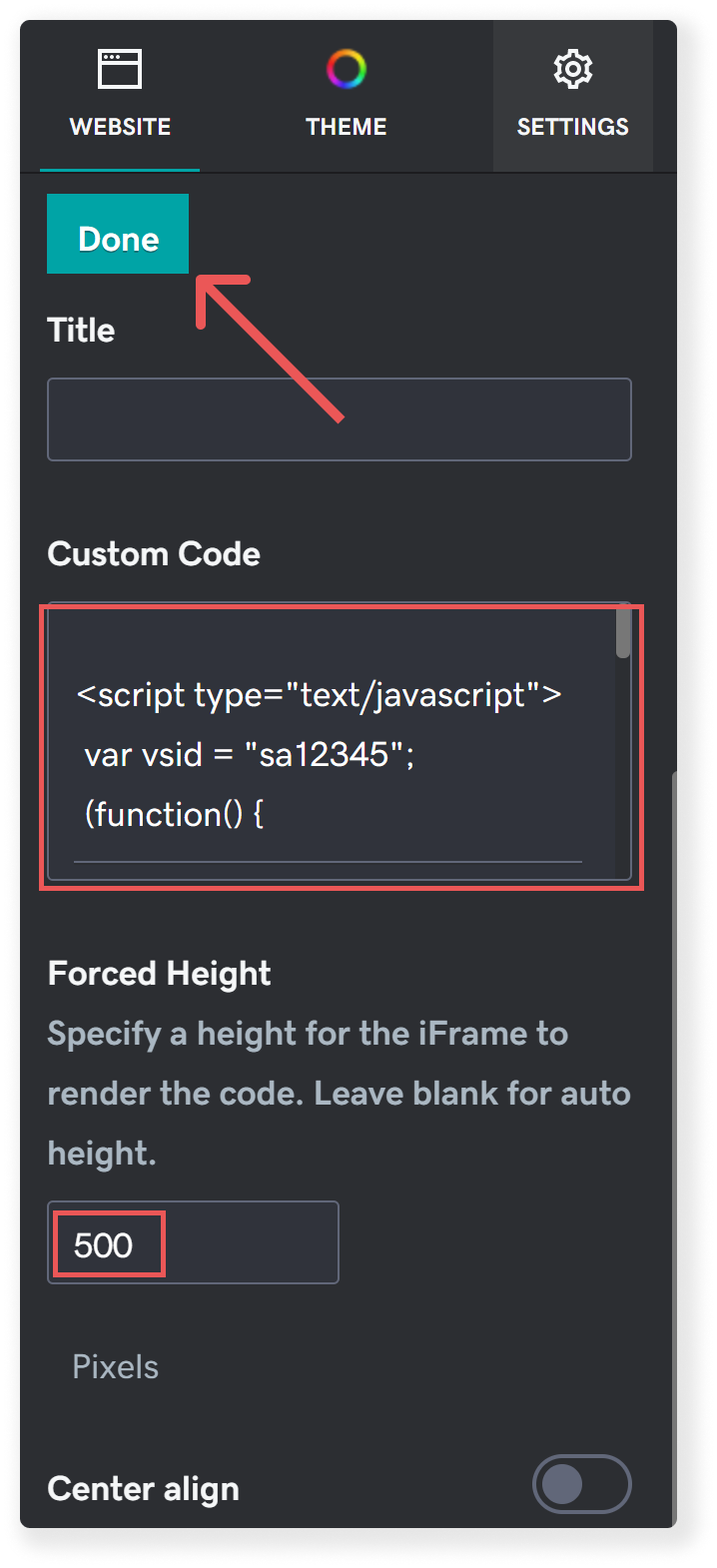Image resolution: width=717 pixels, height=1568 pixels.
Task: Switch to the WEBSITE tab
Action: coord(120,96)
